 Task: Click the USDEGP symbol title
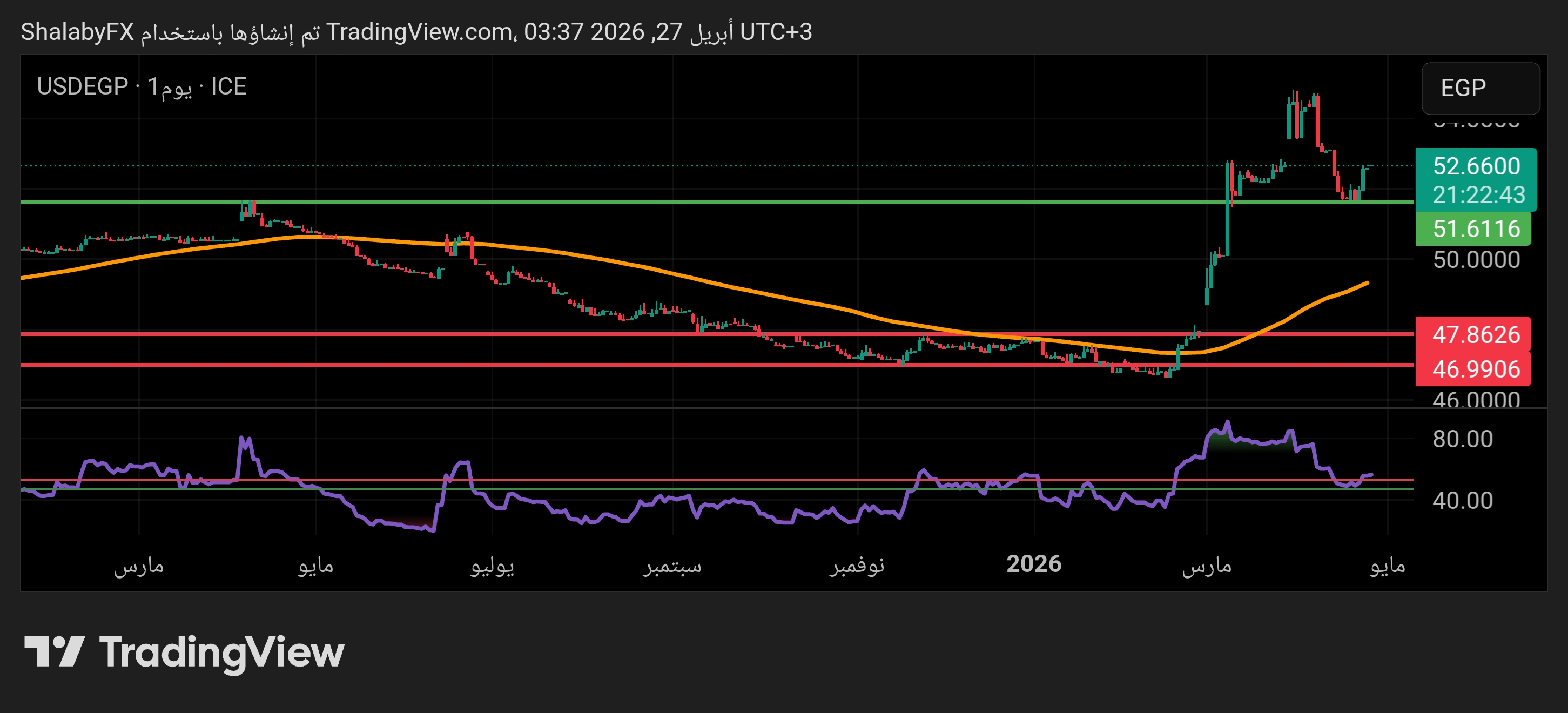coord(82,86)
